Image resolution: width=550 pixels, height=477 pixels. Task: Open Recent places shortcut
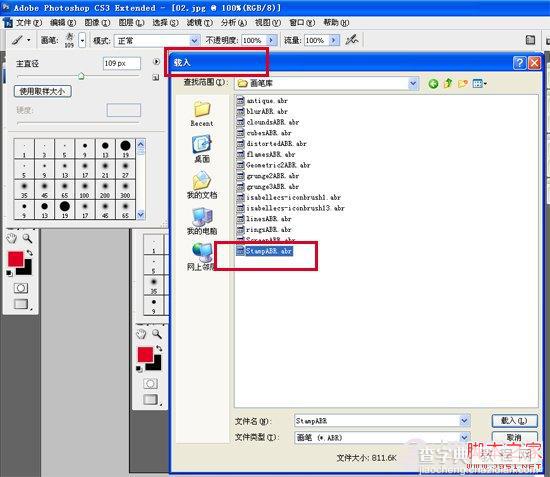202,114
